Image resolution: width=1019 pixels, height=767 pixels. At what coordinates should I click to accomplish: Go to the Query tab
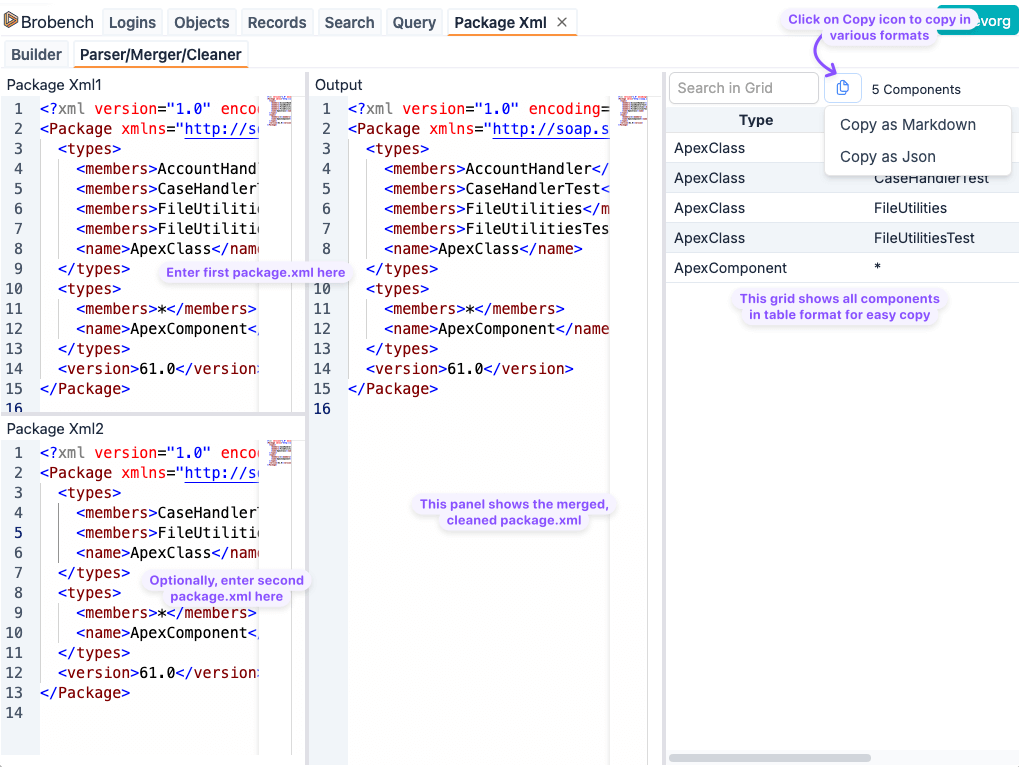[414, 23]
